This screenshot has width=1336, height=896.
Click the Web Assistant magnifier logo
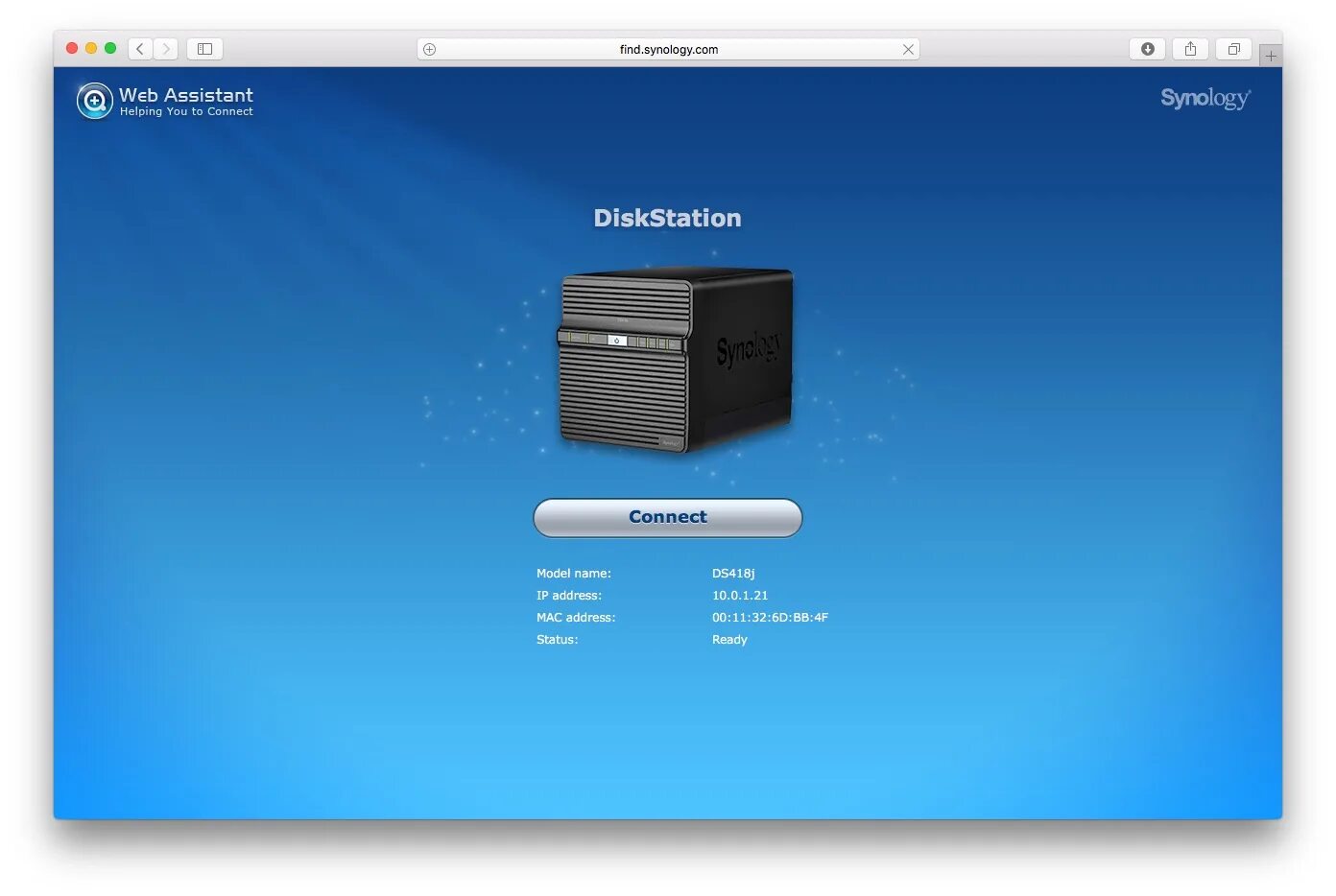click(x=94, y=101)
